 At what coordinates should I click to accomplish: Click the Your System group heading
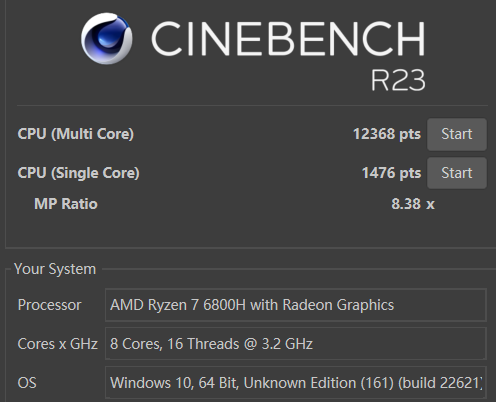[55, 269]
